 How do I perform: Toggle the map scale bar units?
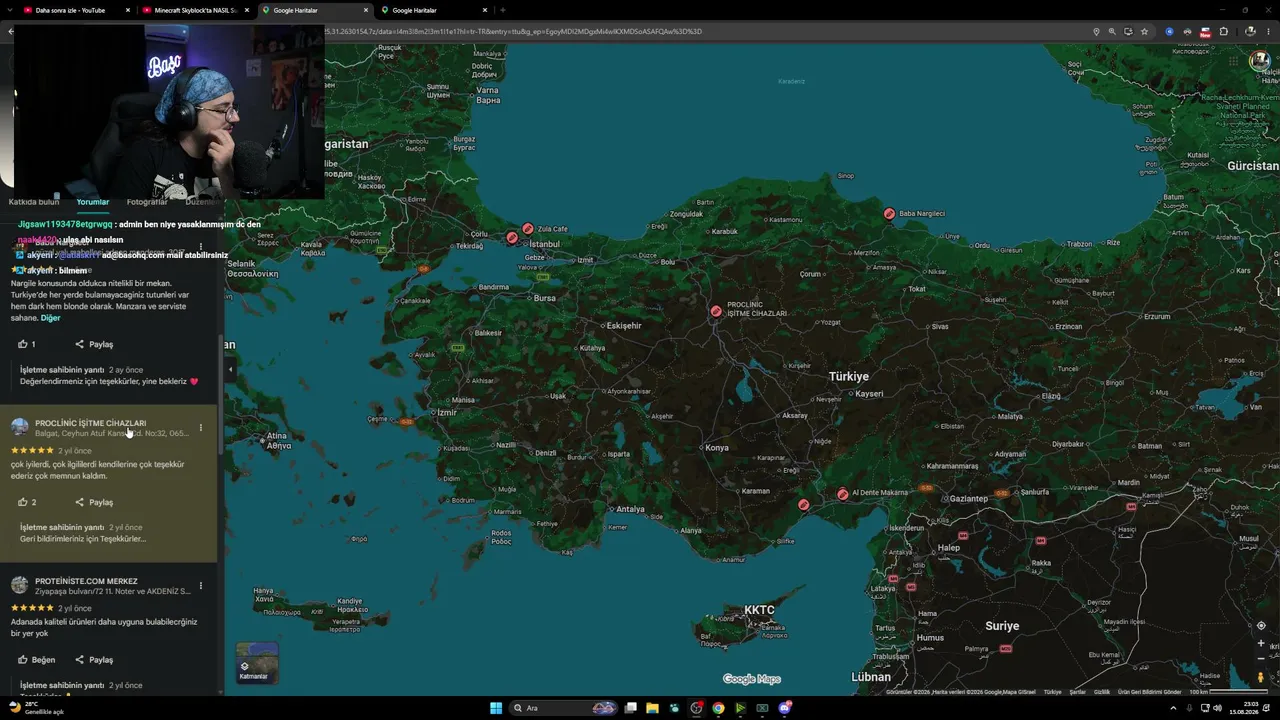click(1228, 692)
